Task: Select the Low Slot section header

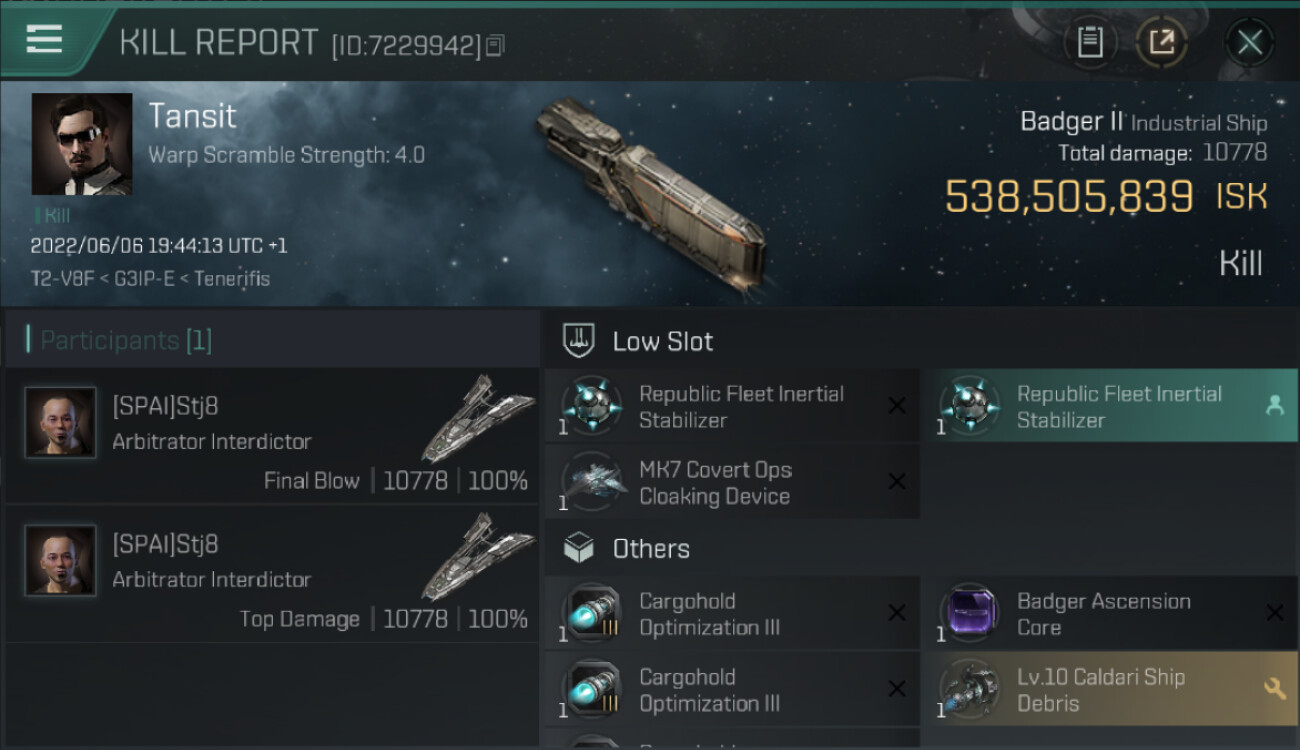Action: click(662, 341)
